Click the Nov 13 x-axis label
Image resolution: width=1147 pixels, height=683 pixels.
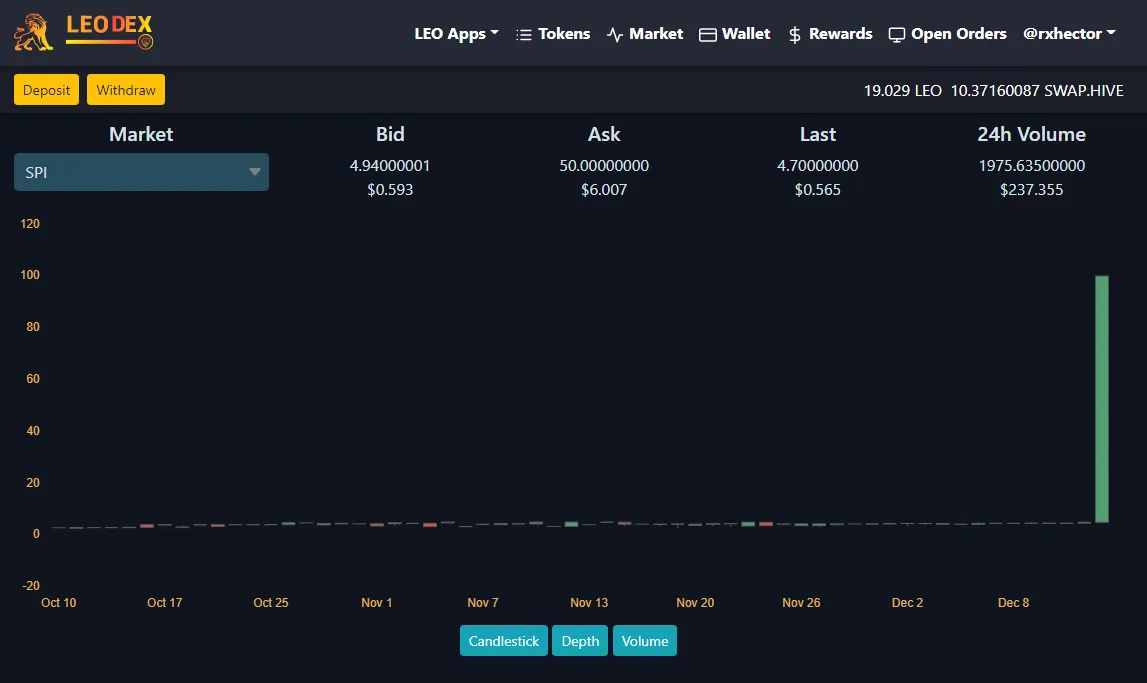(589, 603)
